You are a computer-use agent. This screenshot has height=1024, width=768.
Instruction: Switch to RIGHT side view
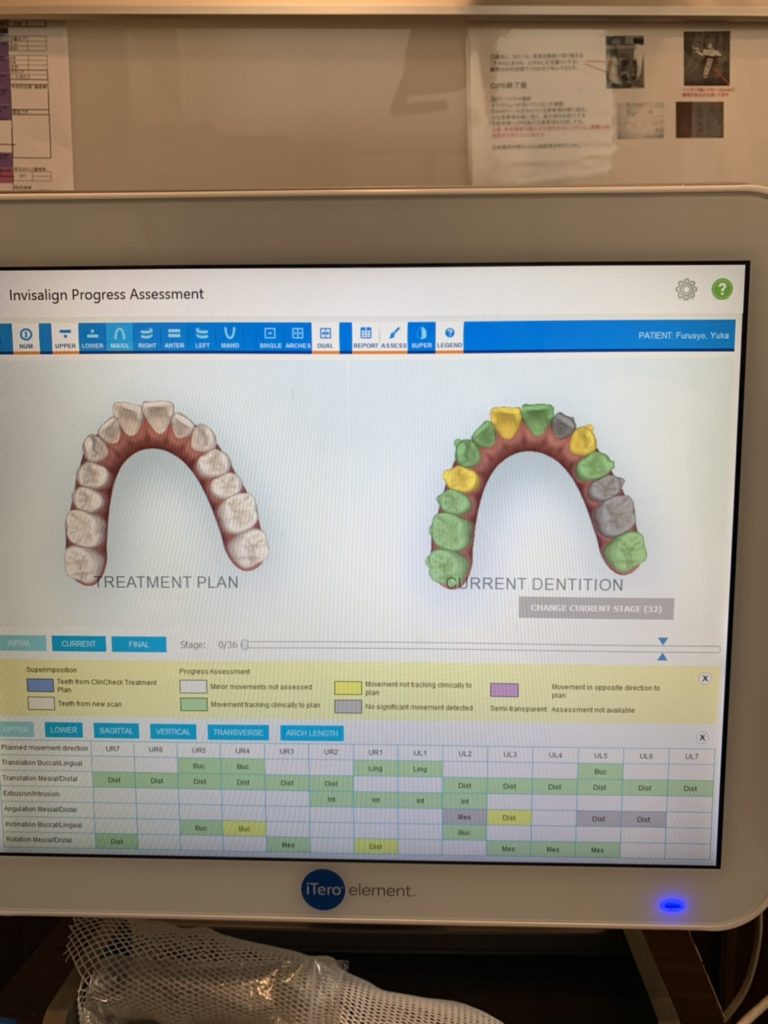pyautogui.click(x=147, y=337)
